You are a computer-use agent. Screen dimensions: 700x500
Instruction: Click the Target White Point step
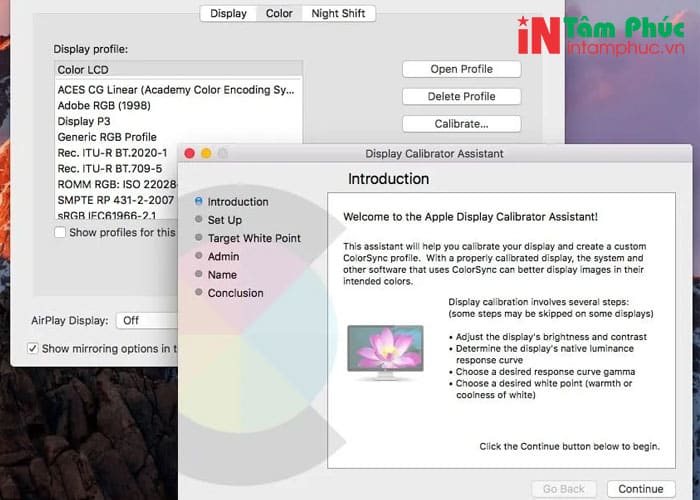(254, 238)
